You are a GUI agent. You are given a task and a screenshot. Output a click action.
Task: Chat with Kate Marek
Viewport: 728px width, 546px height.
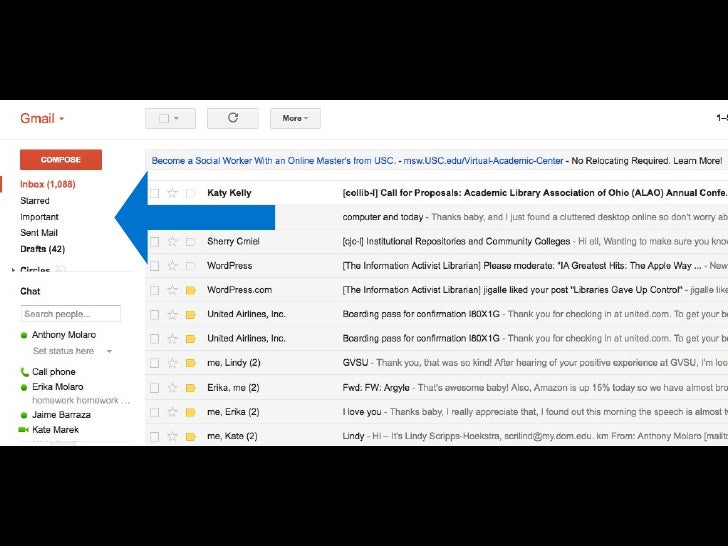pos(55,430)
